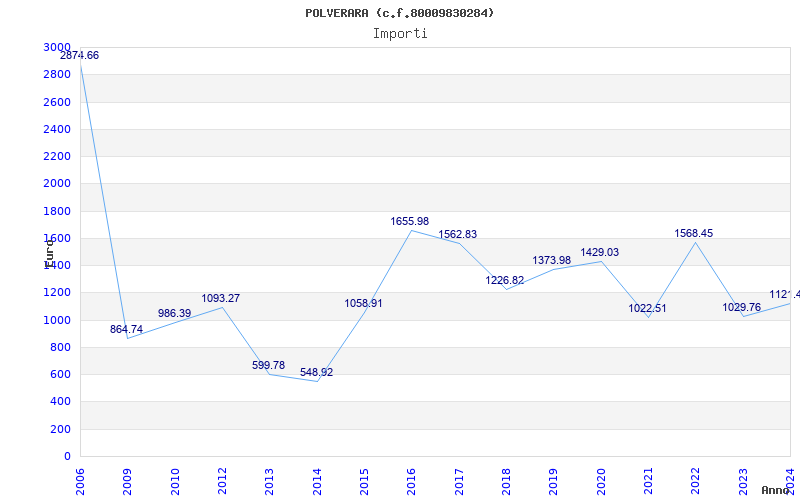Click the Euro y-axis label
Image resolution: width=800 pixels, height=500 pixels.
point(49,254)
